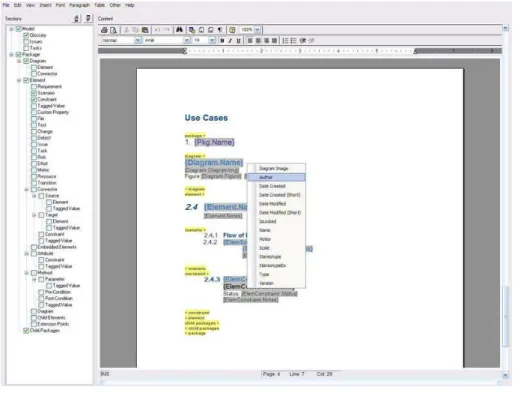Click the Copy toolbar icon
The height and width of the screenshot is (393, 515).
(136, 30)
